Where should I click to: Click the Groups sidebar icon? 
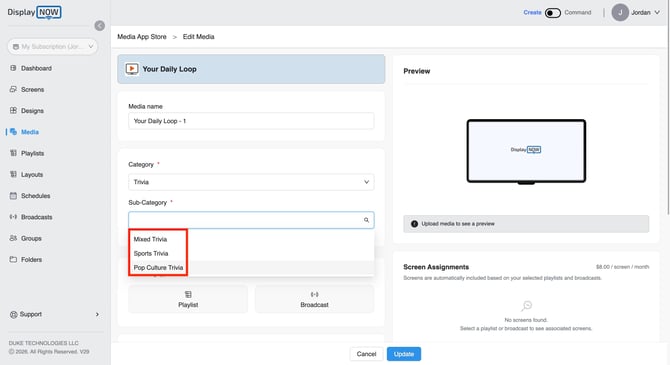13,238
